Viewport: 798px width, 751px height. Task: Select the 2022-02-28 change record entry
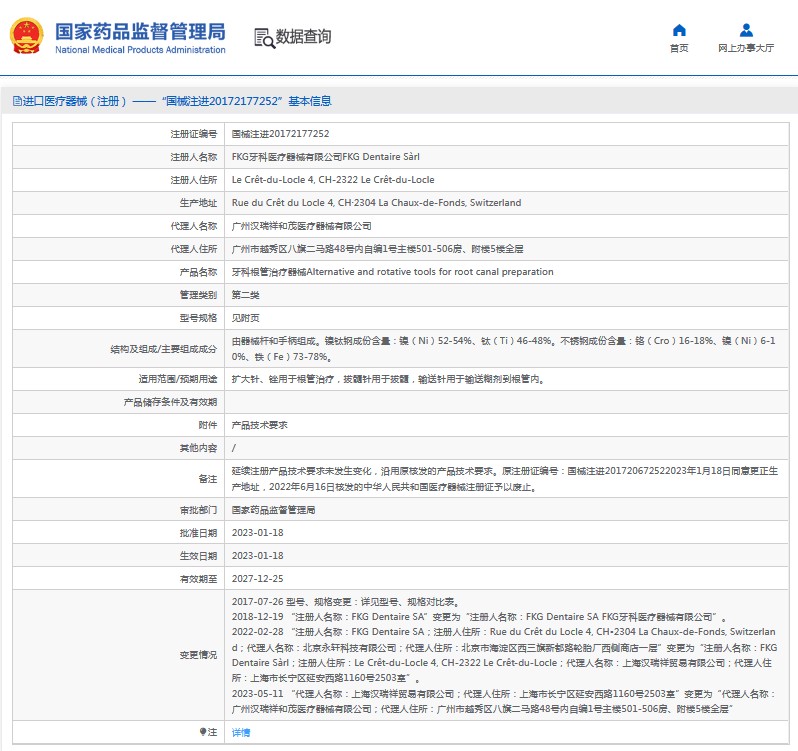pyautogui.click(x=504, y=655)
